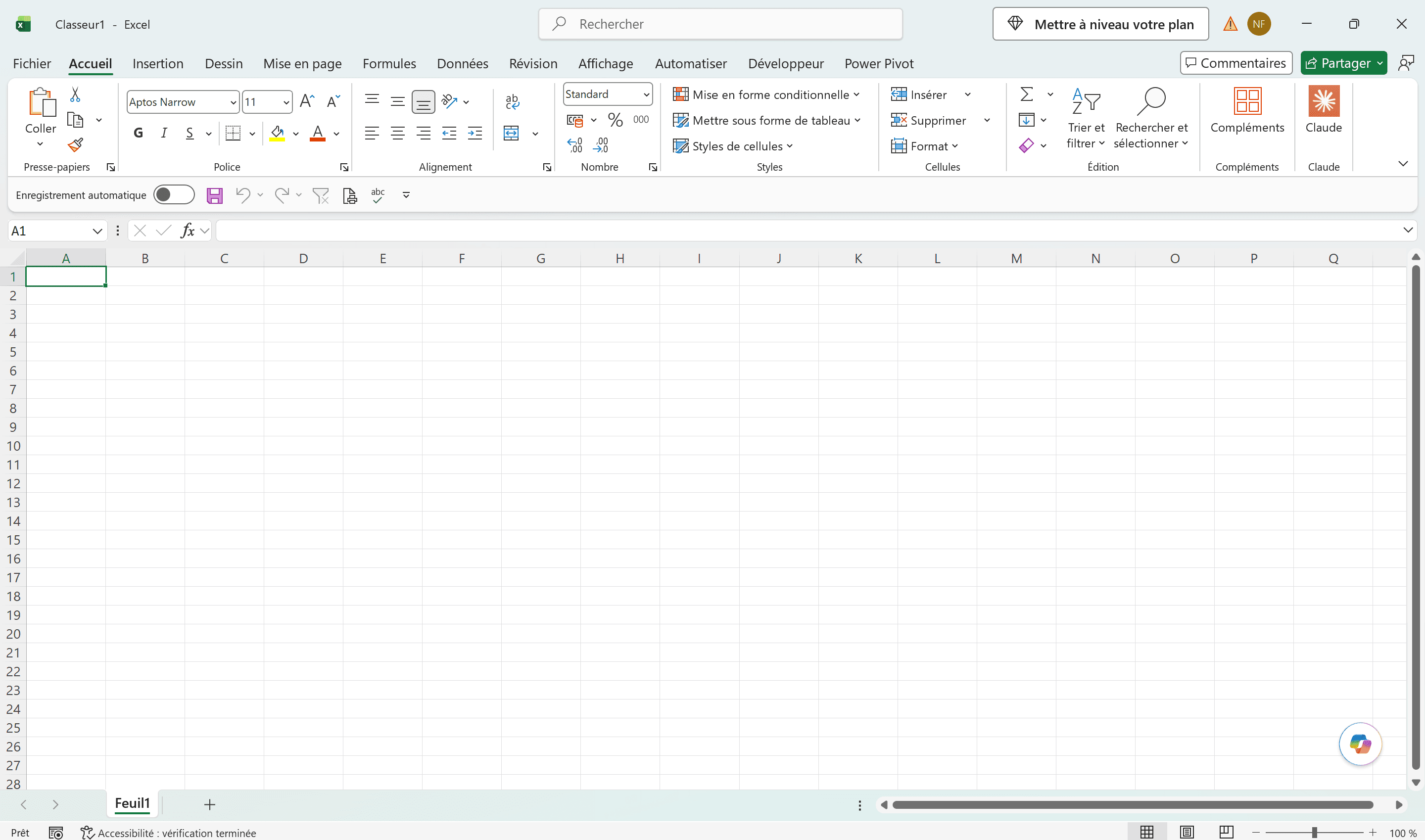The image size is (1425, 840).
Task: Click the Spelling check abc icon
Action: coord(378,195)
